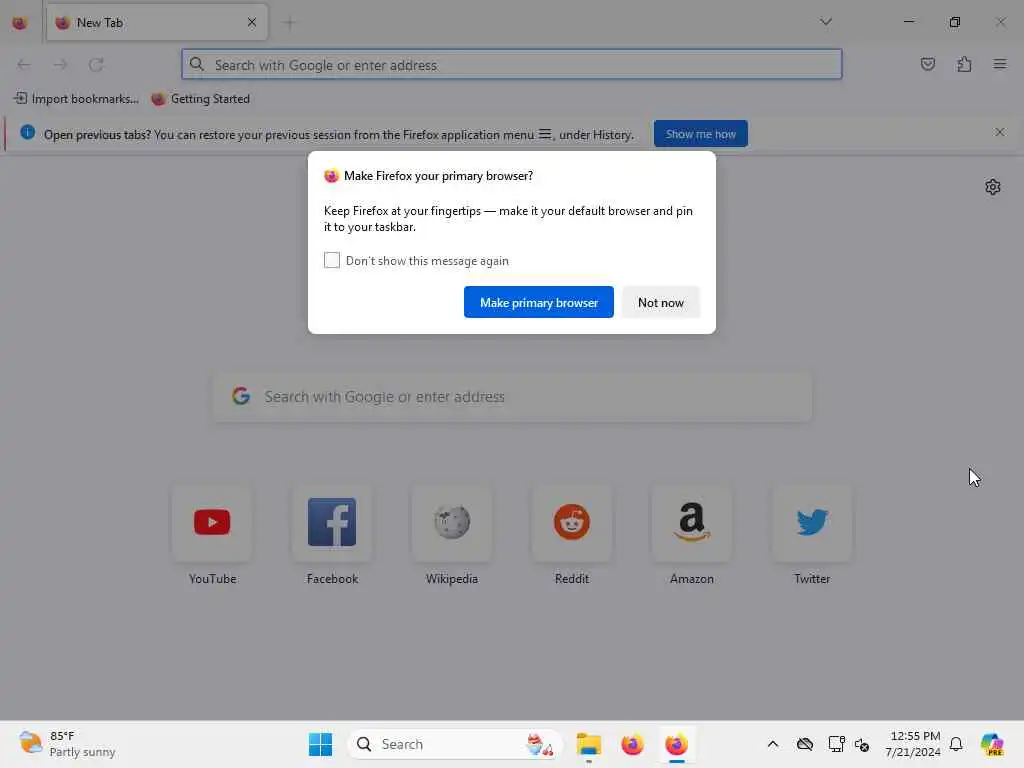Screen dimensions: 1024x768
Task: Open the display/network tray icon
Action: [836, 744]
